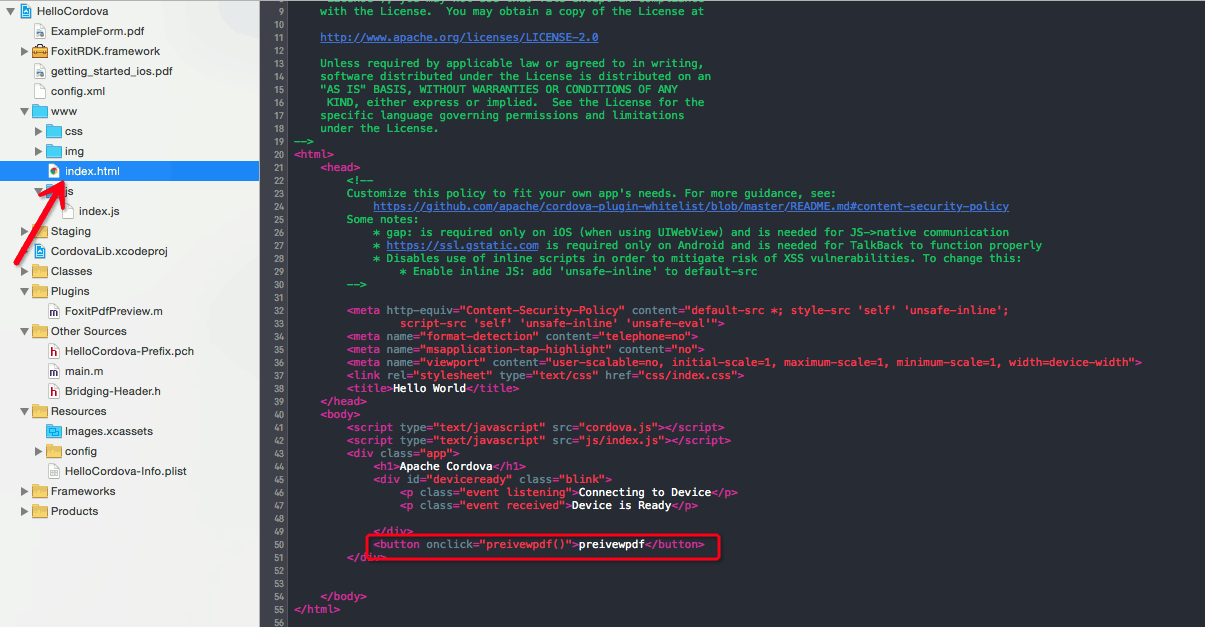Click the Plugins folder icon

[x=39, y=291]
